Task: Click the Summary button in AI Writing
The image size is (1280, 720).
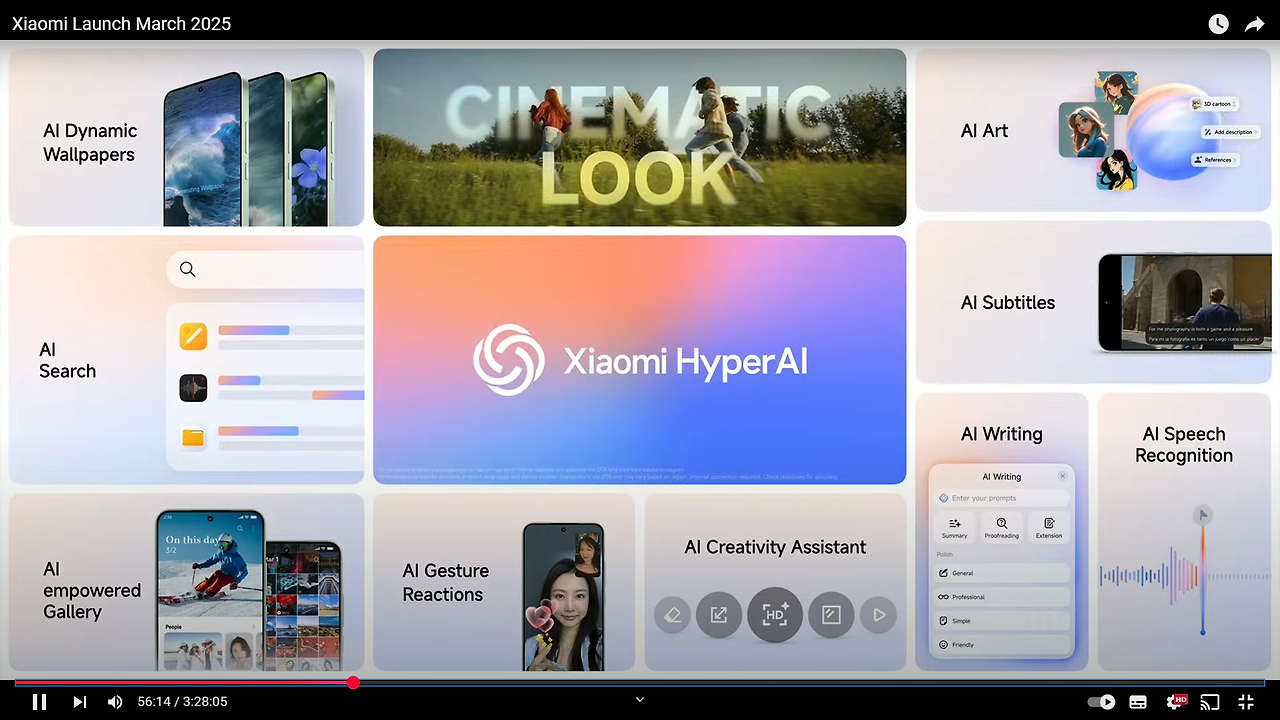Action: point(955,528)
